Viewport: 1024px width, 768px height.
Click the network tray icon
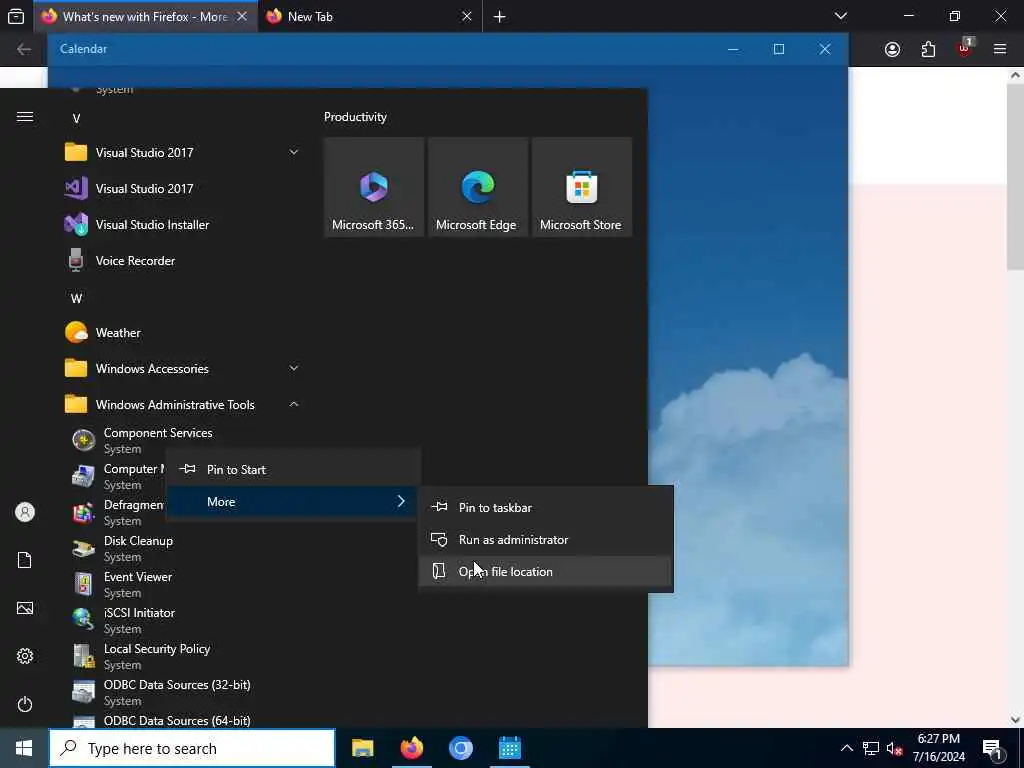871,748
